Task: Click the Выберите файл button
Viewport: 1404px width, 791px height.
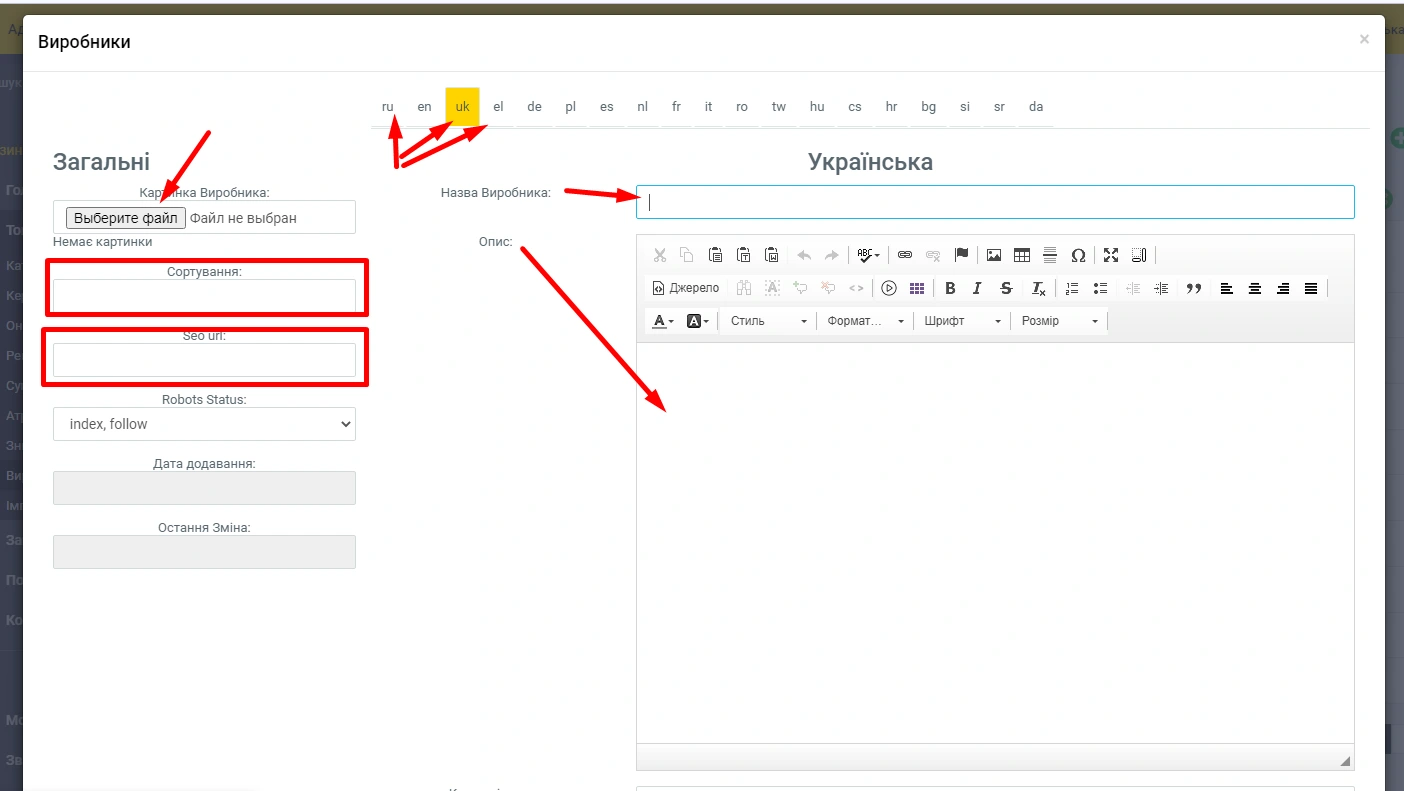Action: pyautogui.click(x=126, y=217)
